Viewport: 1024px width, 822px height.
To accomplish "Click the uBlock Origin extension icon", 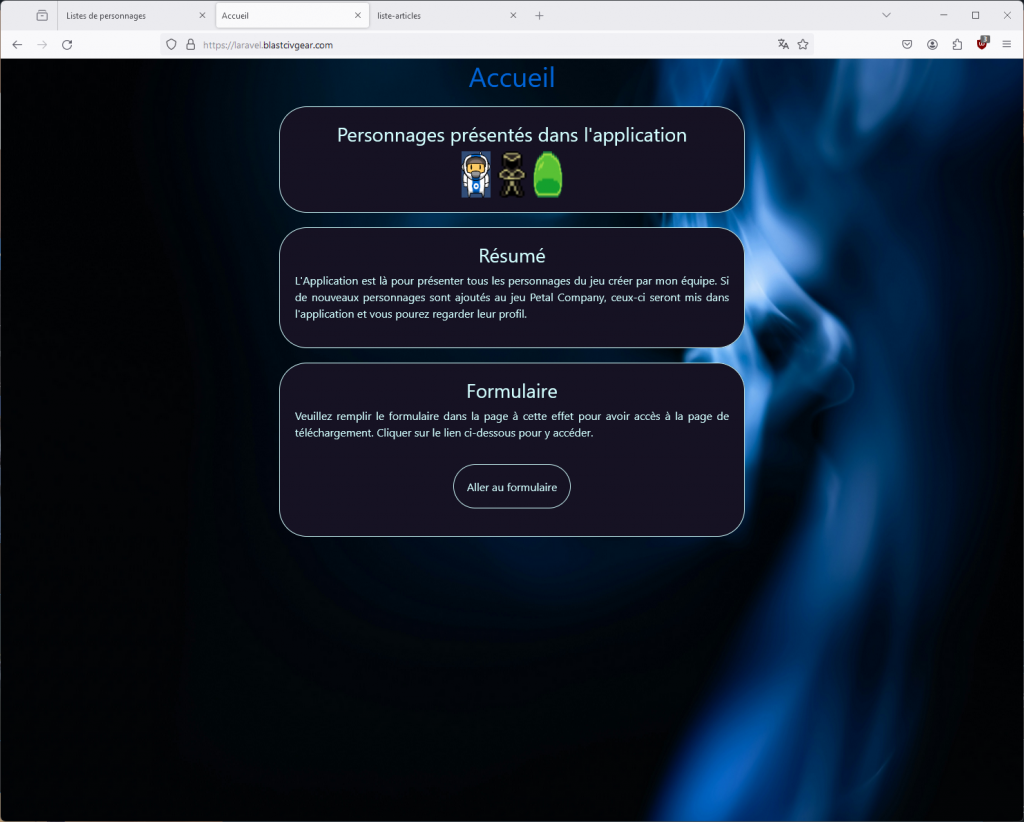I will [x=982, y=44].
